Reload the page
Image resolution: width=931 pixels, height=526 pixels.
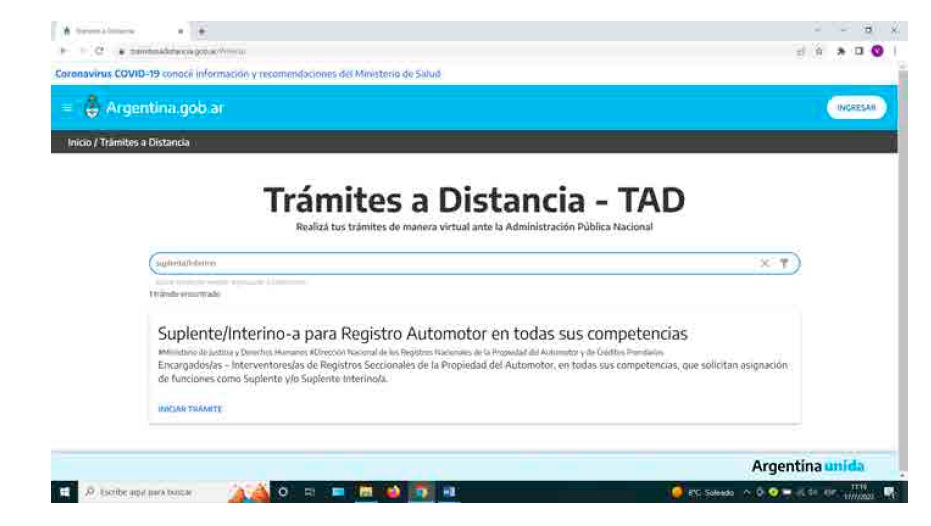coord(99,51)
